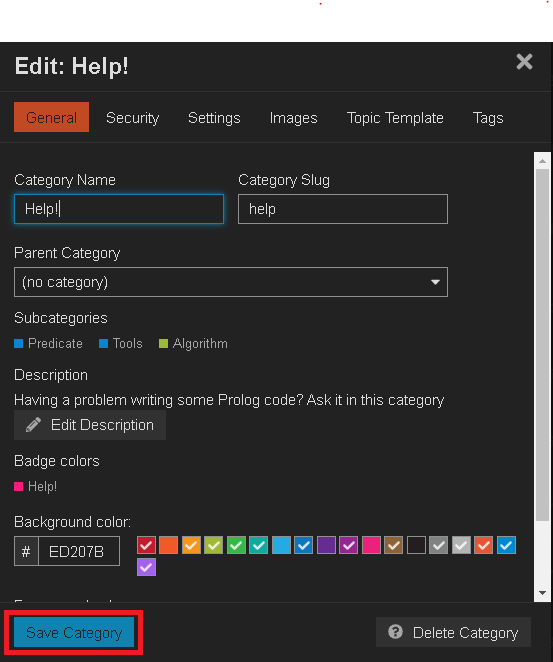
Task: Close the Edit Help! dialog
Action: (x=524, y=62)
